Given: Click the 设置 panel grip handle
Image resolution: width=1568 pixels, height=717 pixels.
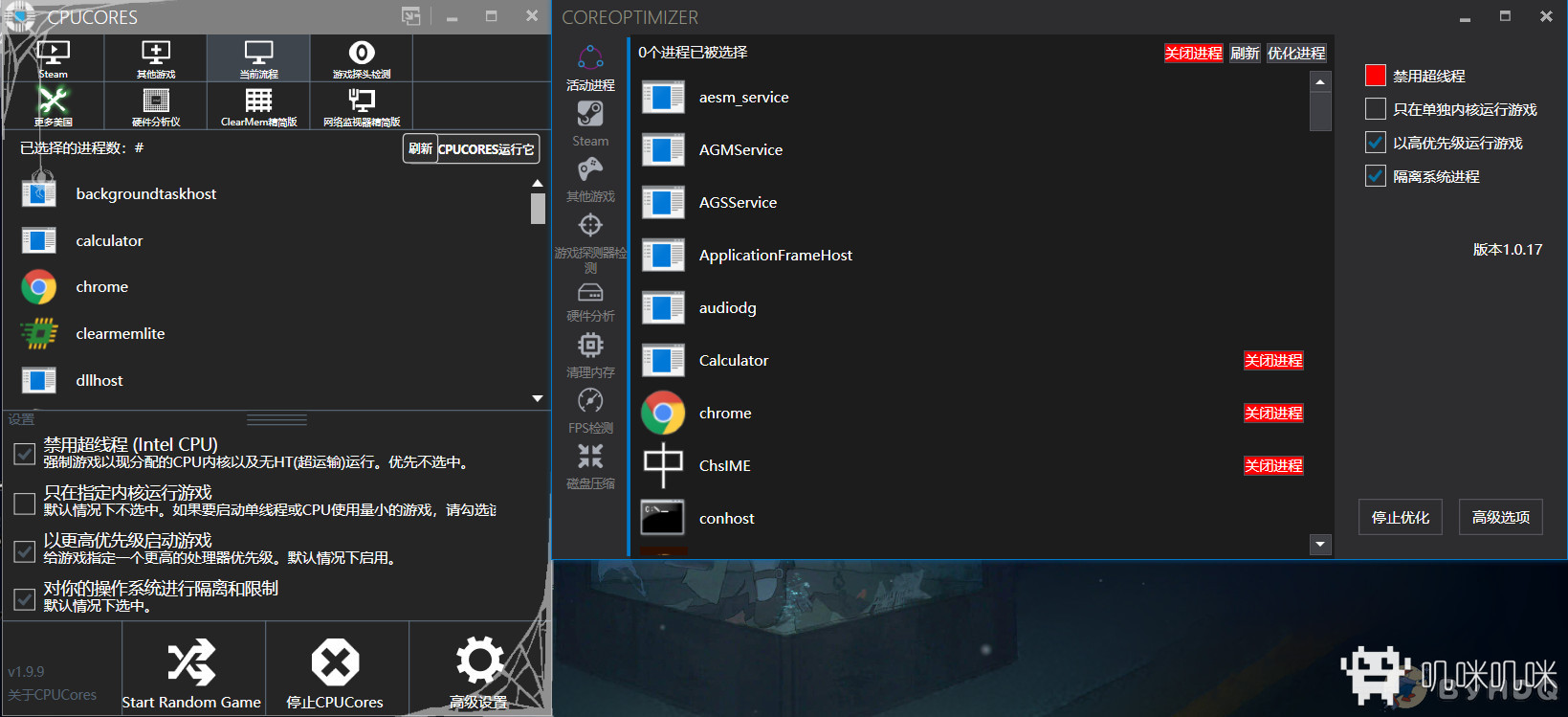Looking at the screenshot, I should coord(276,419).
